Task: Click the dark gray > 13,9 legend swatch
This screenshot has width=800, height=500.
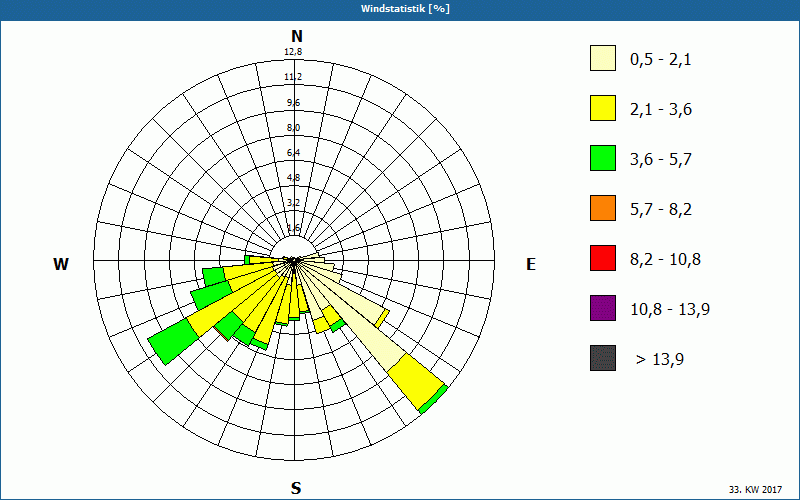Action: point(603,358)
